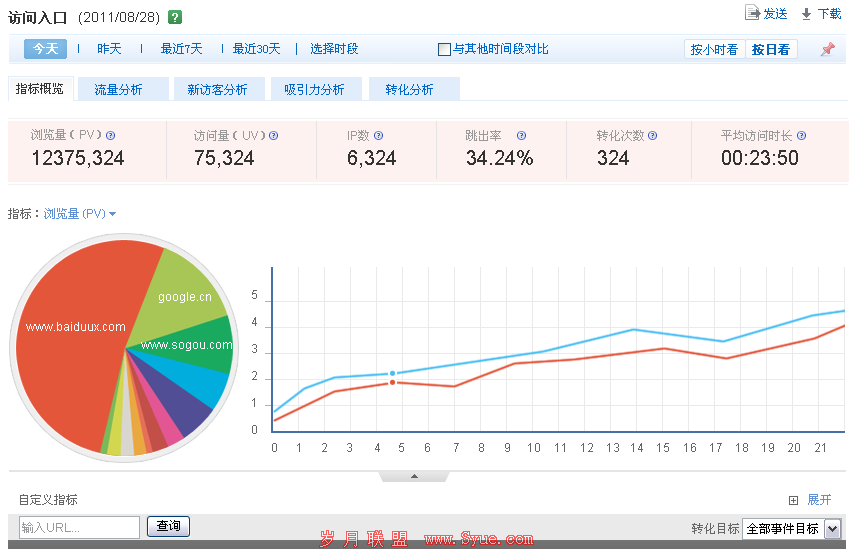851x549 pixels.
Task: Select the 最近30天 time range
Action: (x=256, y=49)
